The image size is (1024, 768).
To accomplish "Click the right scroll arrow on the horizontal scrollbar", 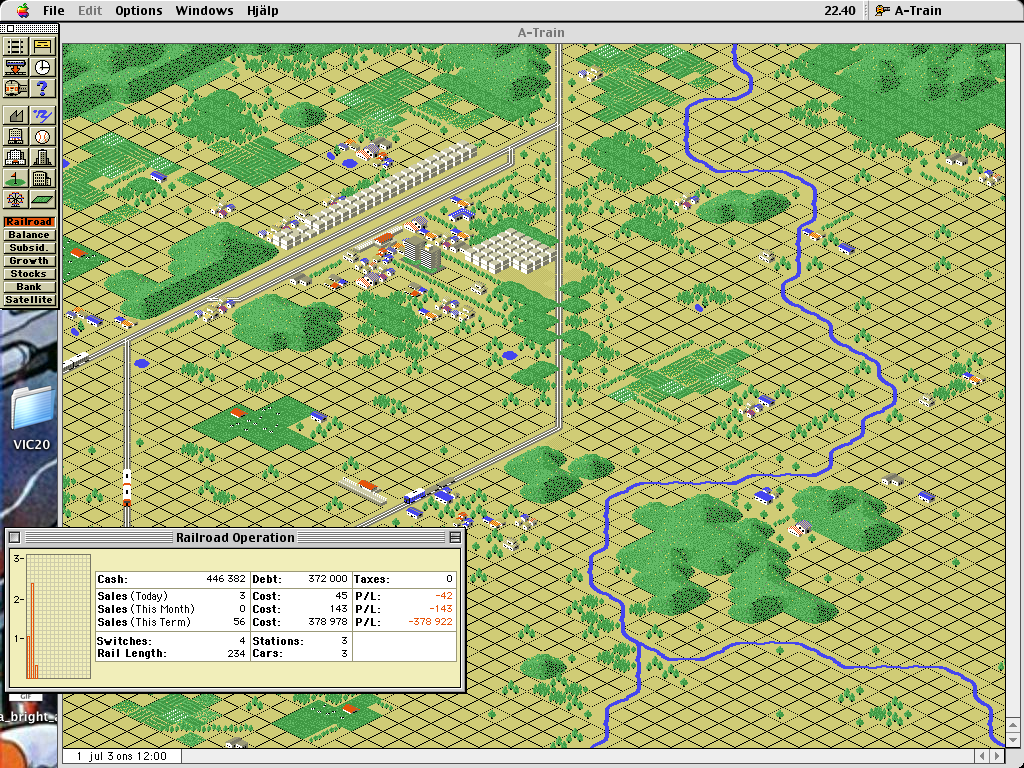I will pos(997,756).
